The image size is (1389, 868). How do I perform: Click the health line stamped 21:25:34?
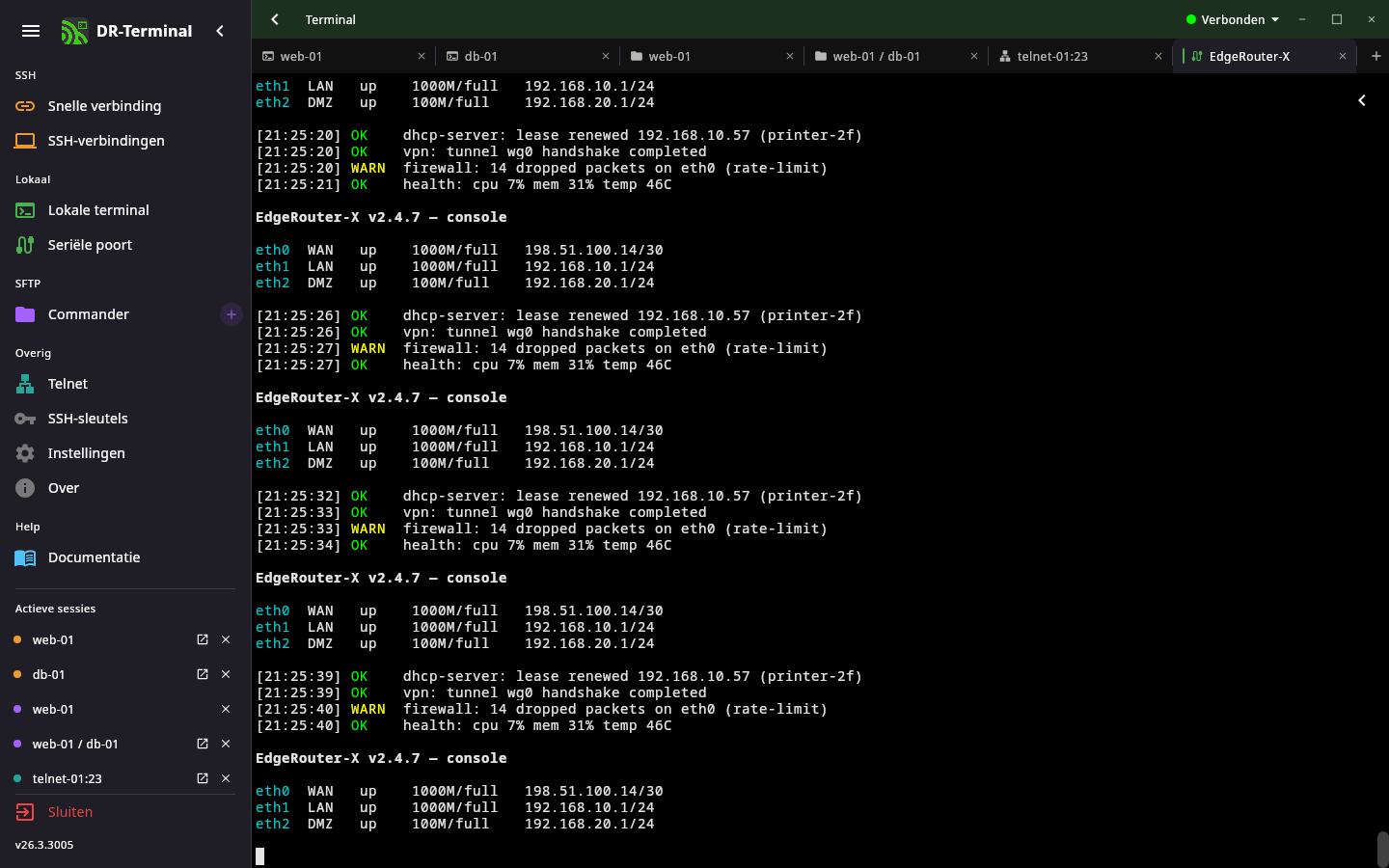point(464,545)
